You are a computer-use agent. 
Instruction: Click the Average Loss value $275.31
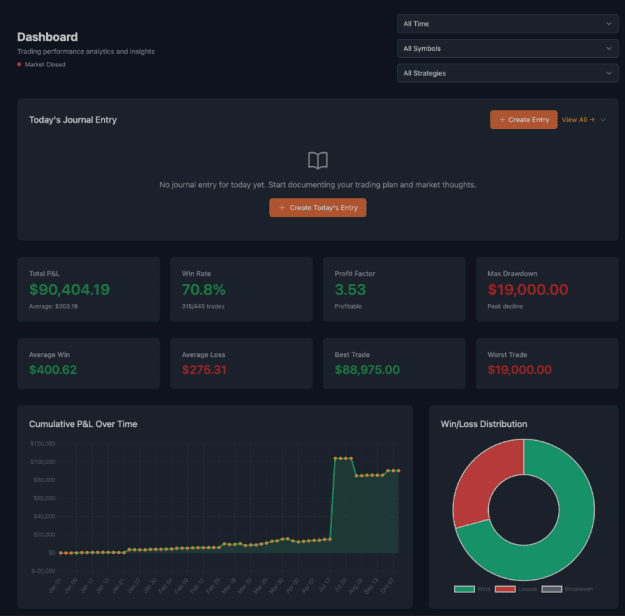point(204,370)
